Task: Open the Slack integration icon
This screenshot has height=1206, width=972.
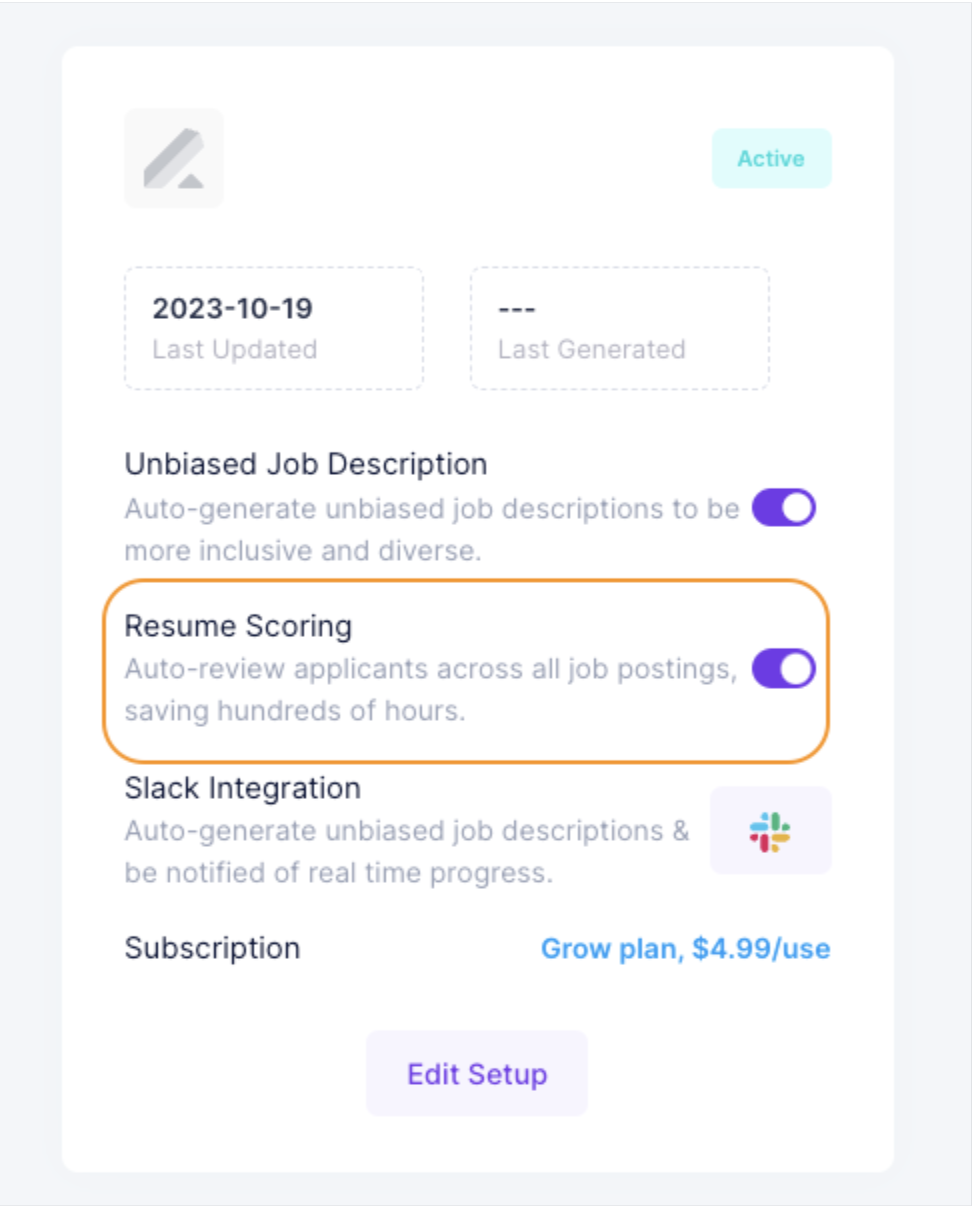Action: point(771,831)
